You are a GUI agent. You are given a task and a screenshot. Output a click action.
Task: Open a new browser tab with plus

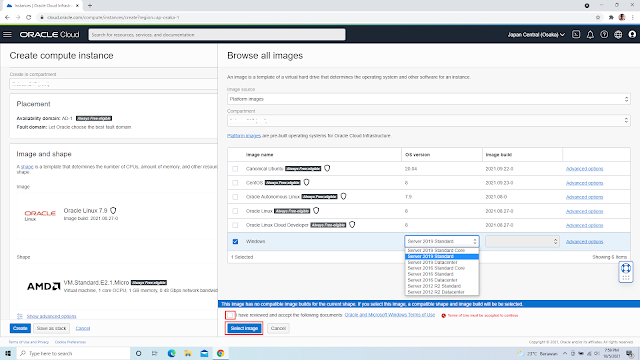(90, 6)
